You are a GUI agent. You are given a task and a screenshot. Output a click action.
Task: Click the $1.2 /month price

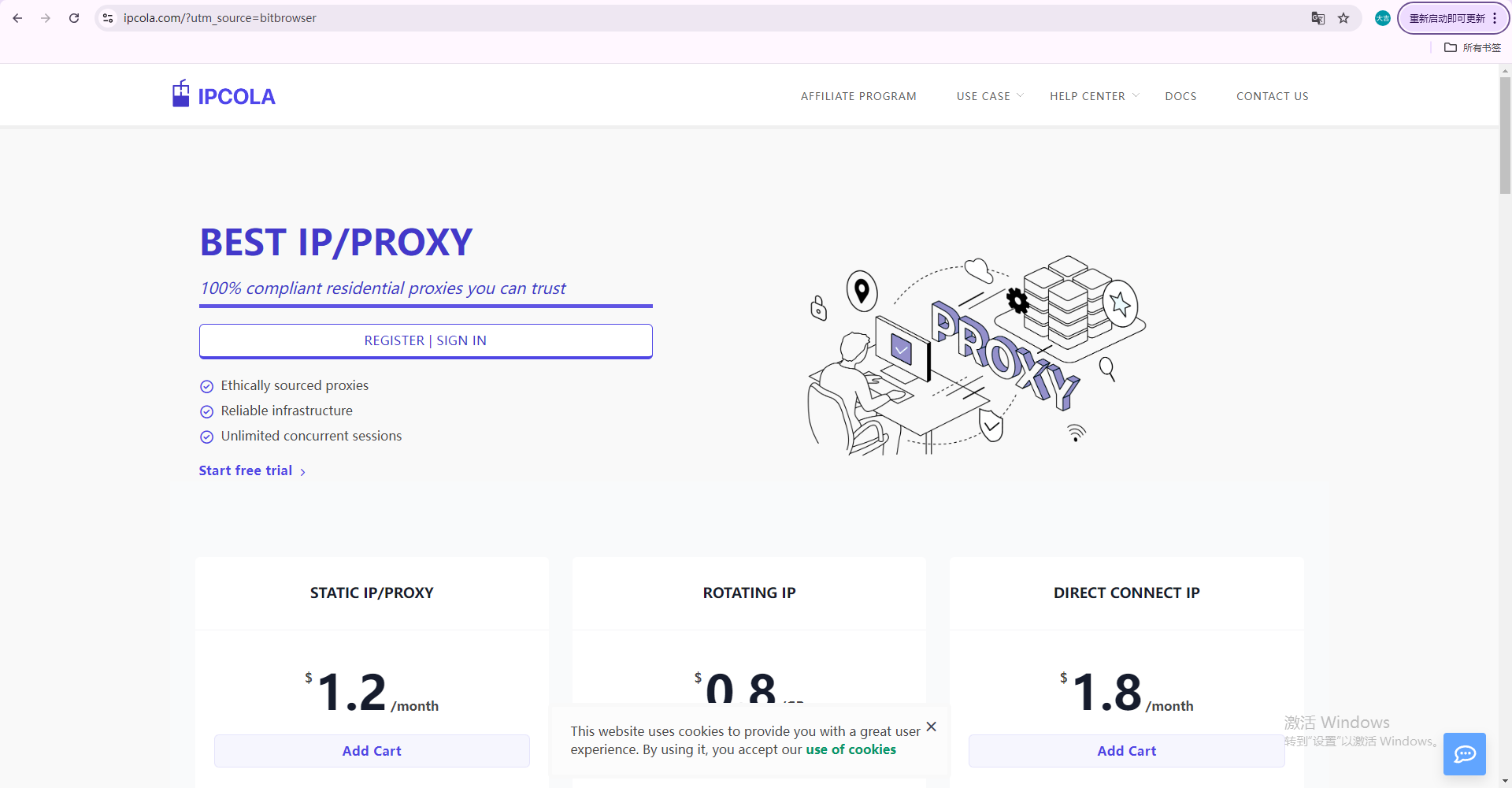[x=372, y=692]
